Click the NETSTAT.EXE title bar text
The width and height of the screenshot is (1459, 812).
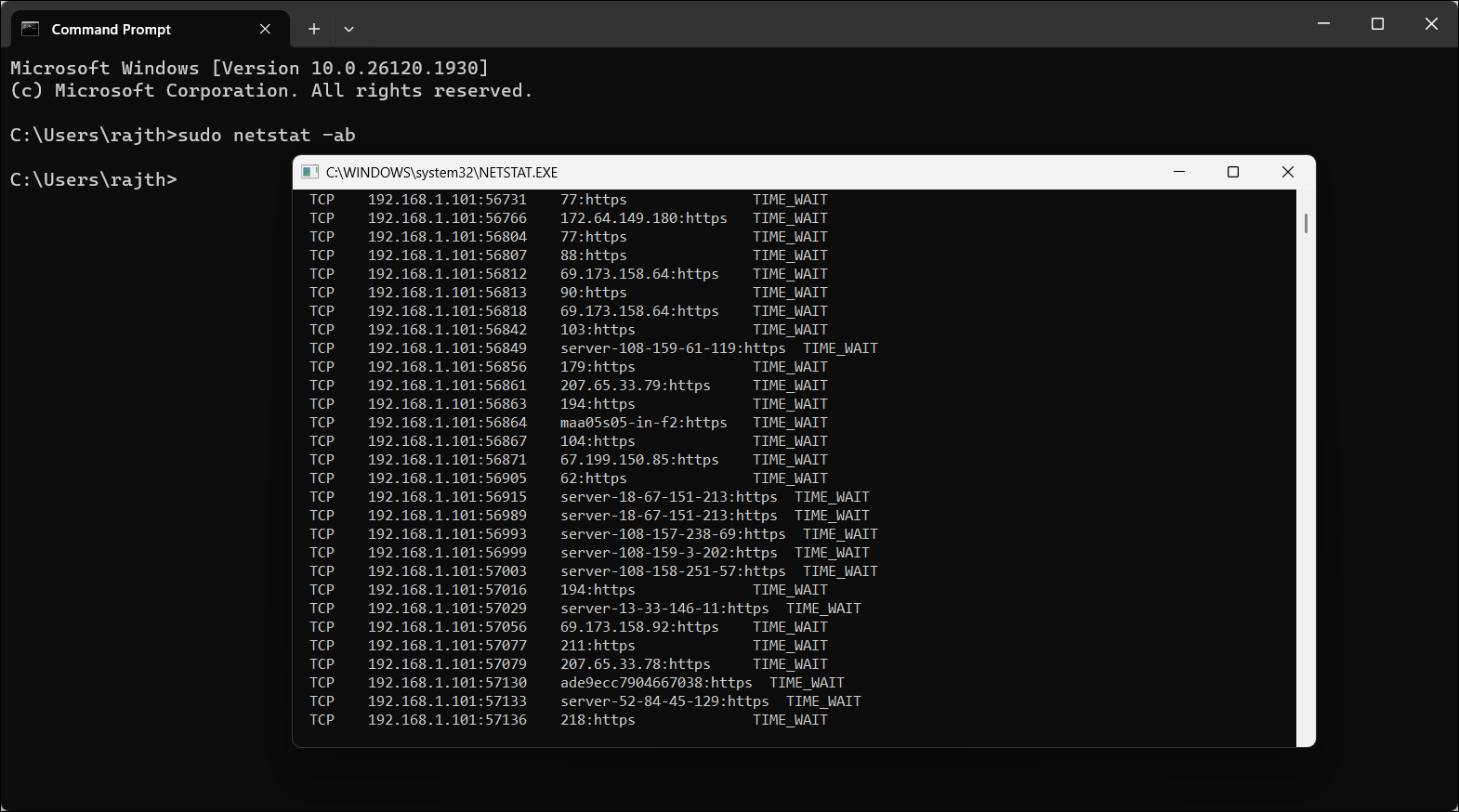(441, 172)
